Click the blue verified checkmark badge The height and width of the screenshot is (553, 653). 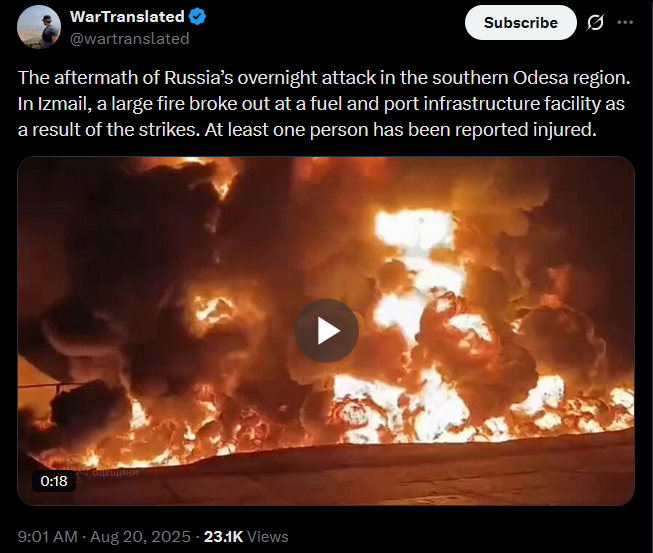click(197, 17)
